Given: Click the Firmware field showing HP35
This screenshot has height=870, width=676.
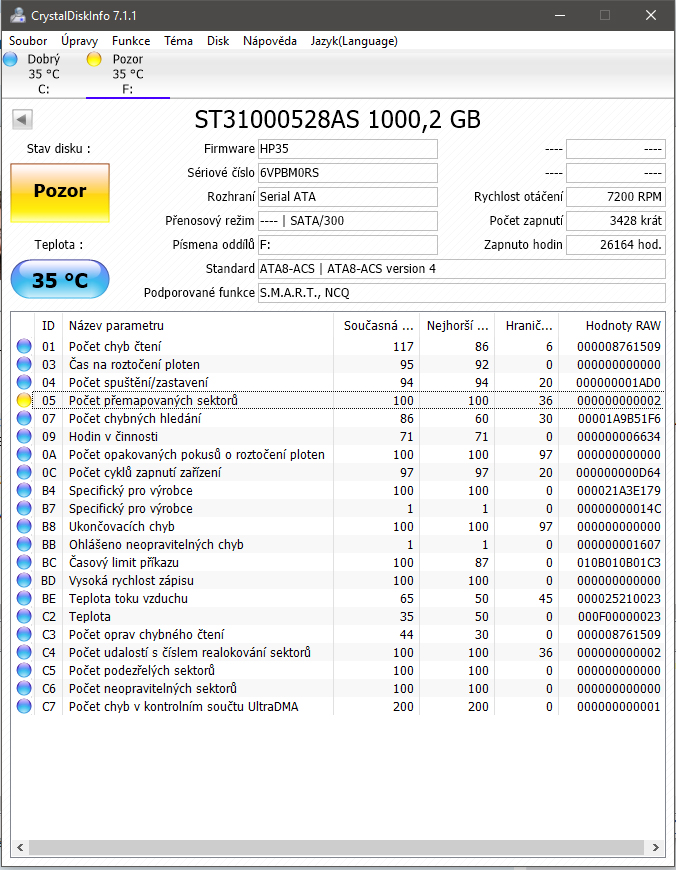Looking at the screenshot, I should [x=347, y=149].
